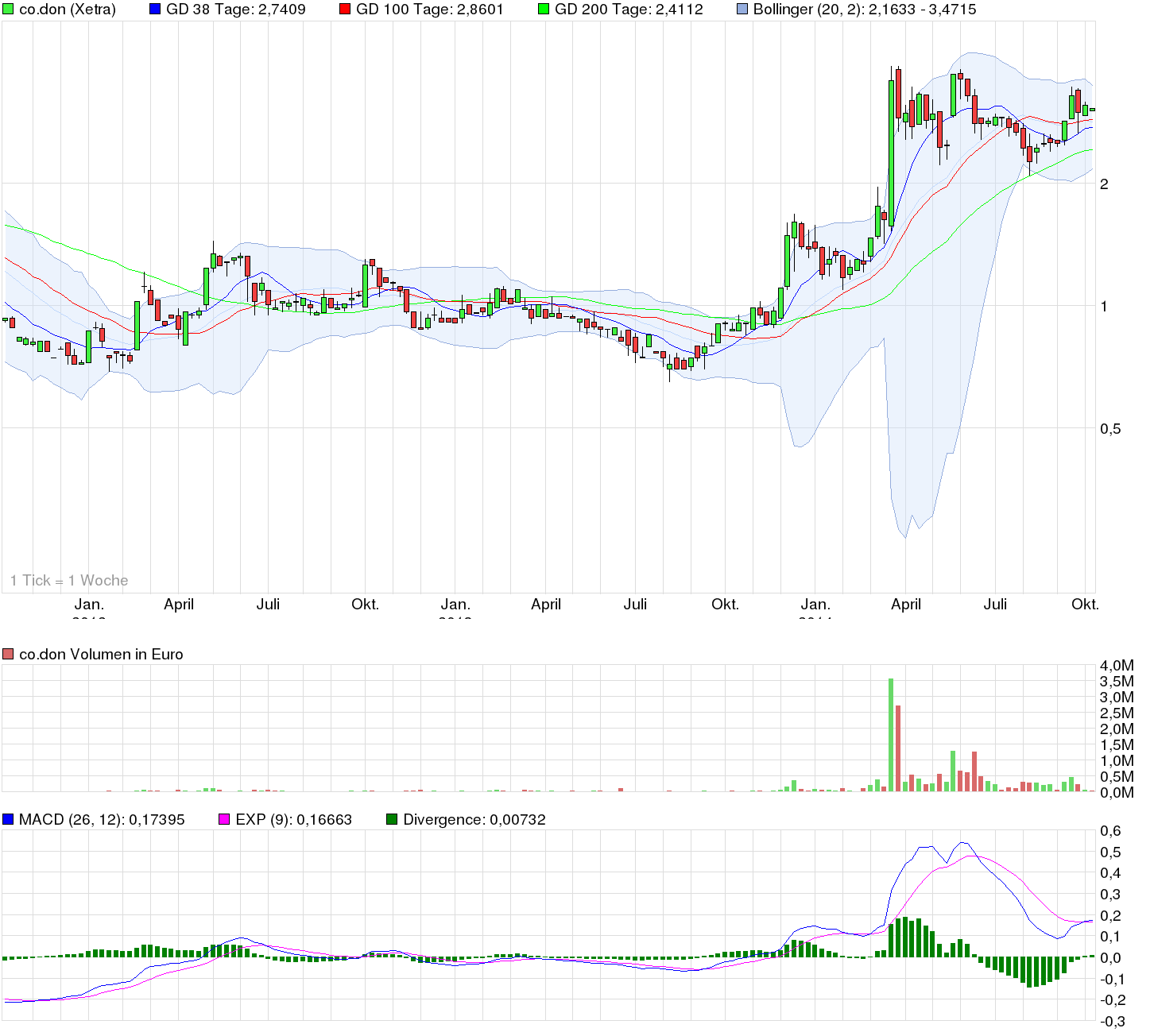Image resolution: width=1154 pixels, height=1036 pixels.
Task: Select the green co.don symbol icon
Action: [10, 10]
